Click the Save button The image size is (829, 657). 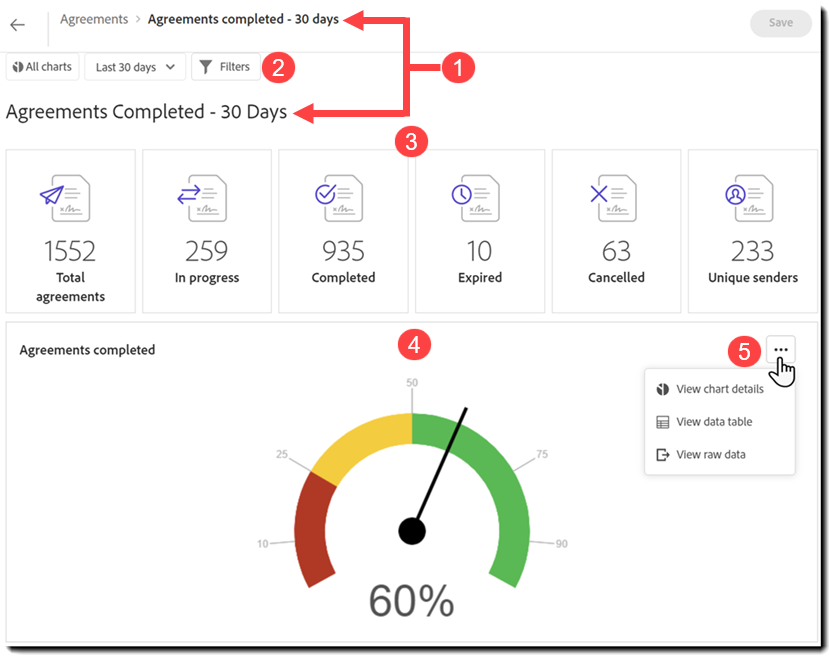click(x=780, y=23)
